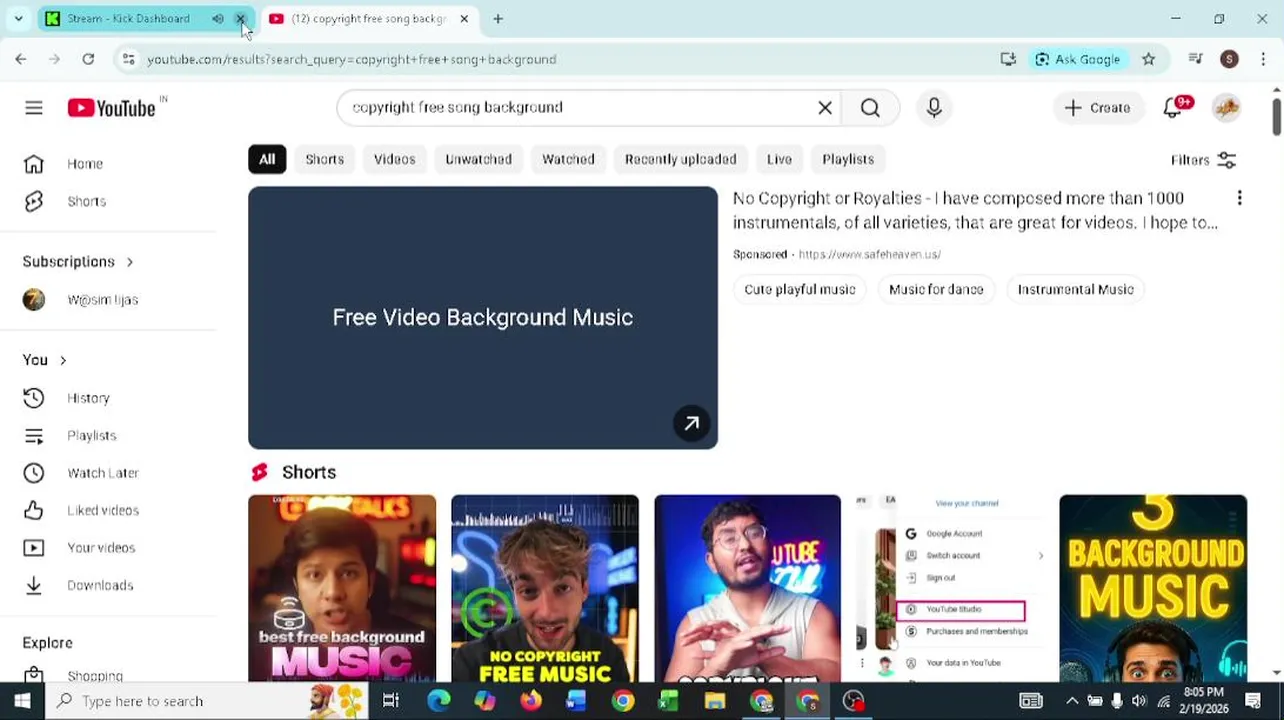
Task: Select the Watched filter chip
Action: tap(568, 159)
